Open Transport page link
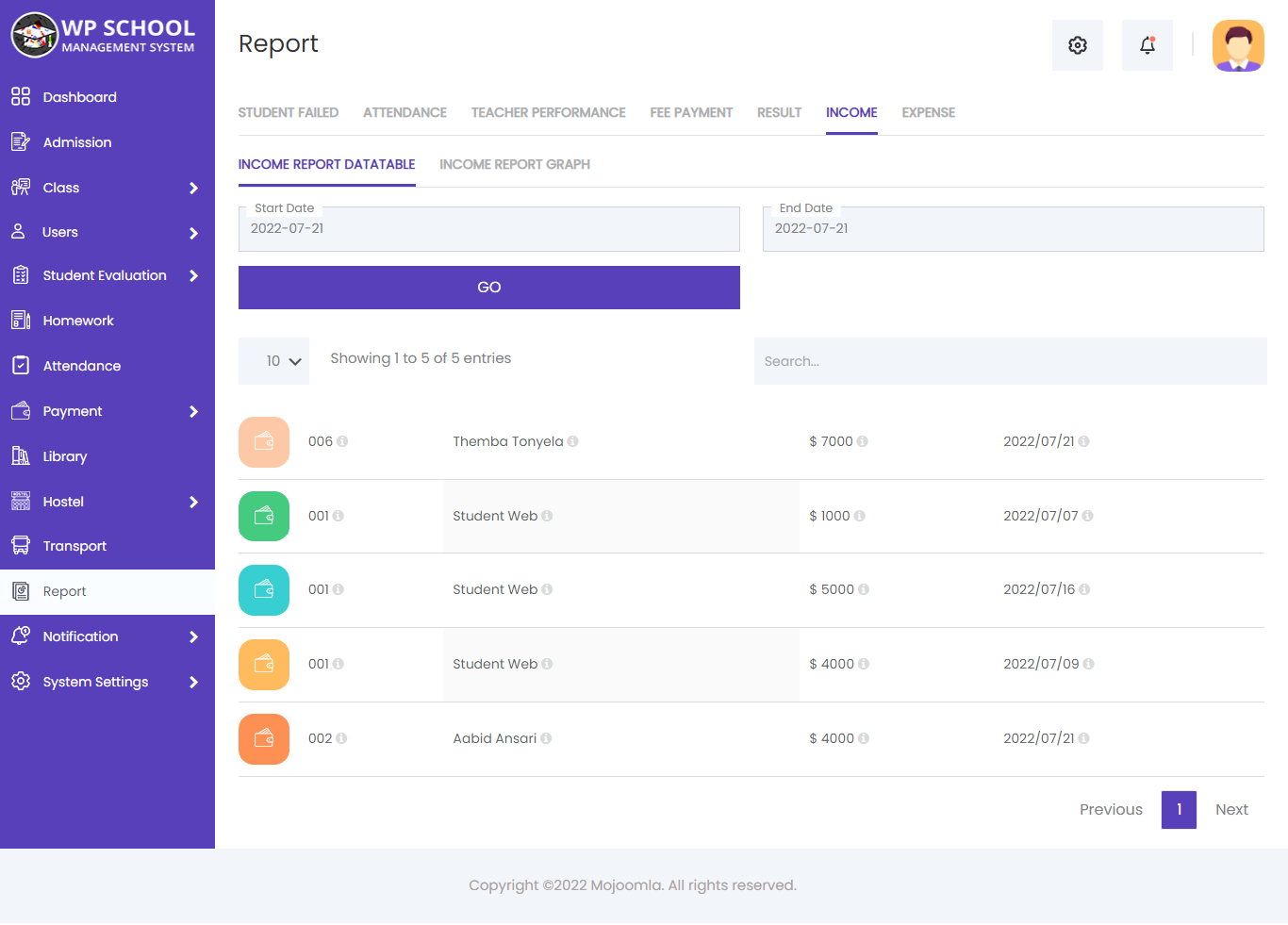Viewport: 1288px width, 925px height. (74, 546)
